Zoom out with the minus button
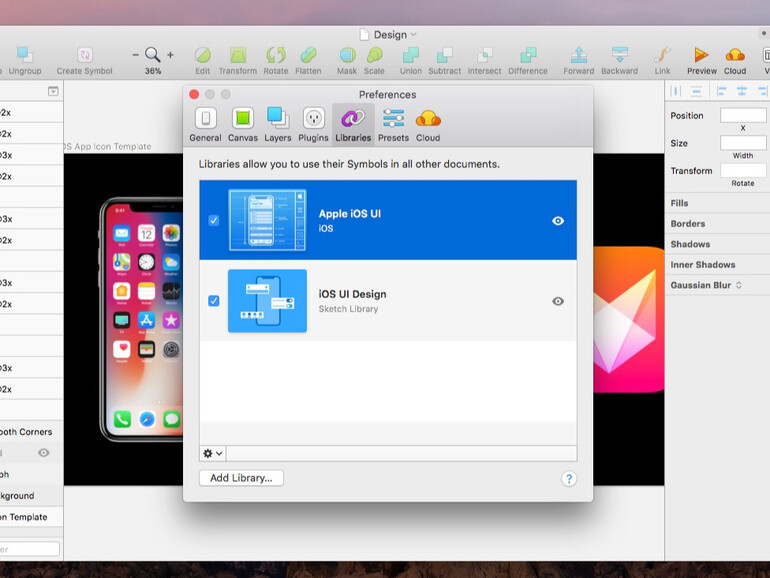 pyautogui.click(x=136, y=55)
